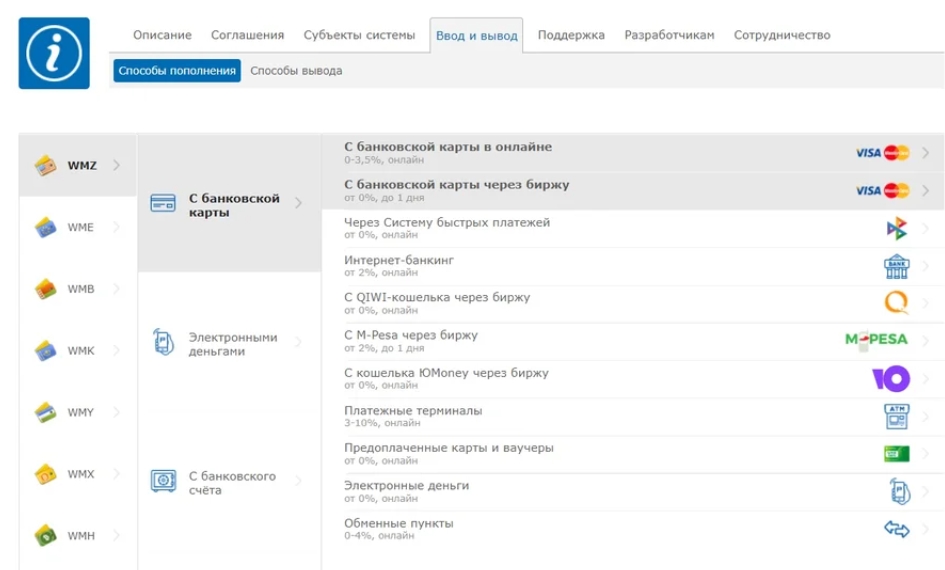Switch to the Поддержка tab
The height and width of the screenshot is (570, 945).
coord(571,35)
